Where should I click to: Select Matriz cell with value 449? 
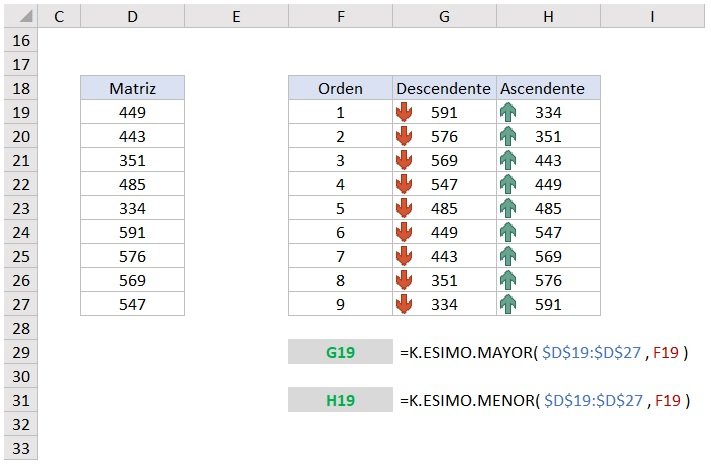point(132,112)
